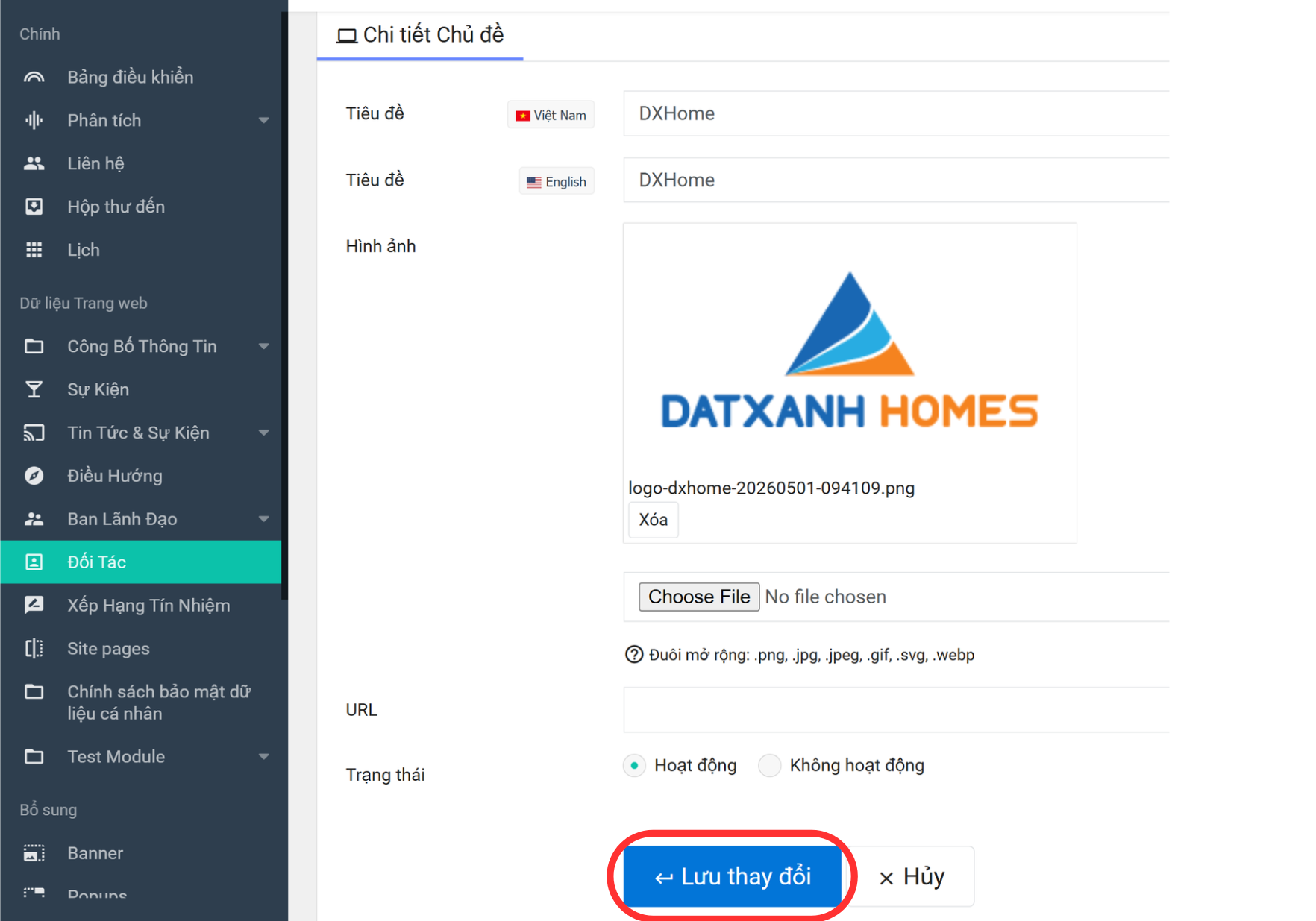Focus the Vietnamese Tiêu đề input field
1316x921 pixels.
(896, 113)
